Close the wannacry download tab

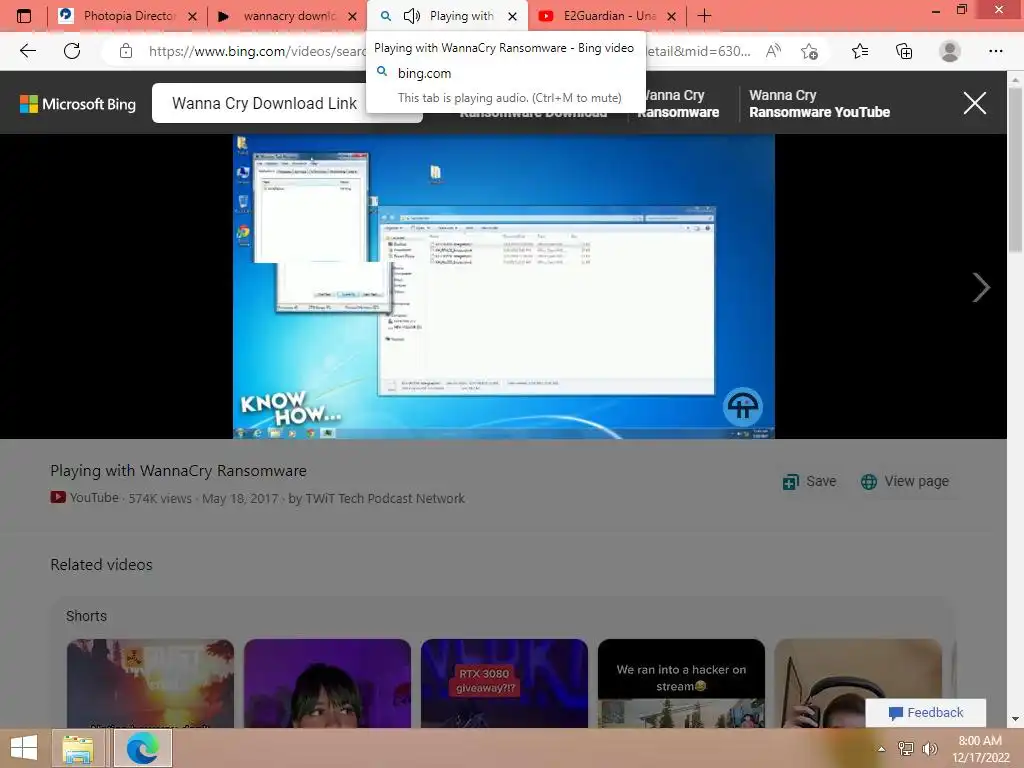(352, 16)
